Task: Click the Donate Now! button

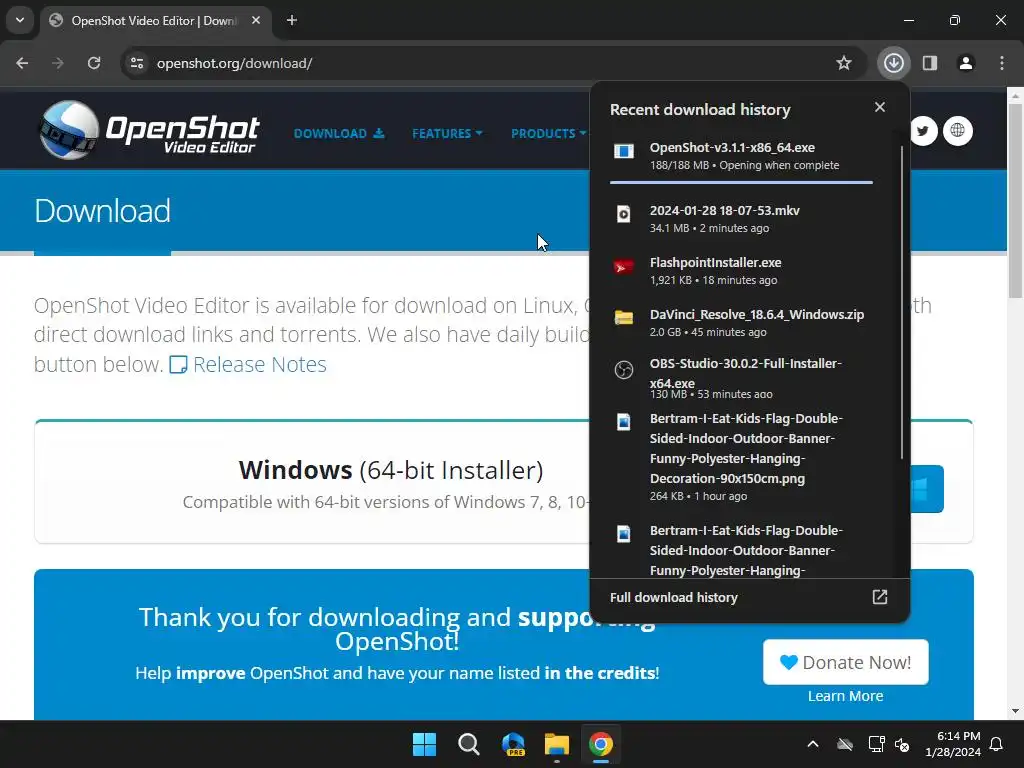Action: pos(846,662)
